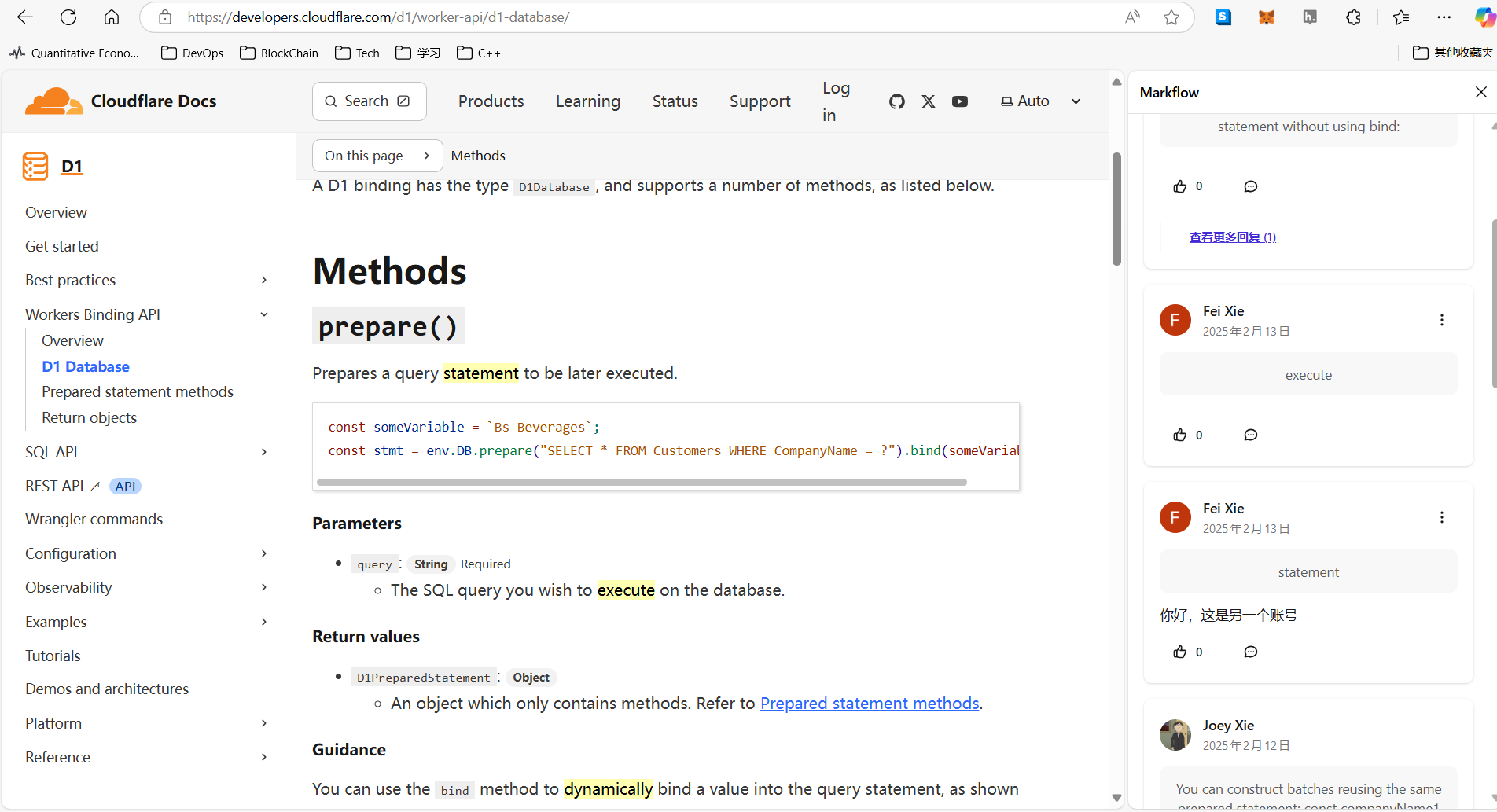This screenshot has height=812, width=1497.
Task: Bookmark page with the star icon
Action: point(1171,17)
